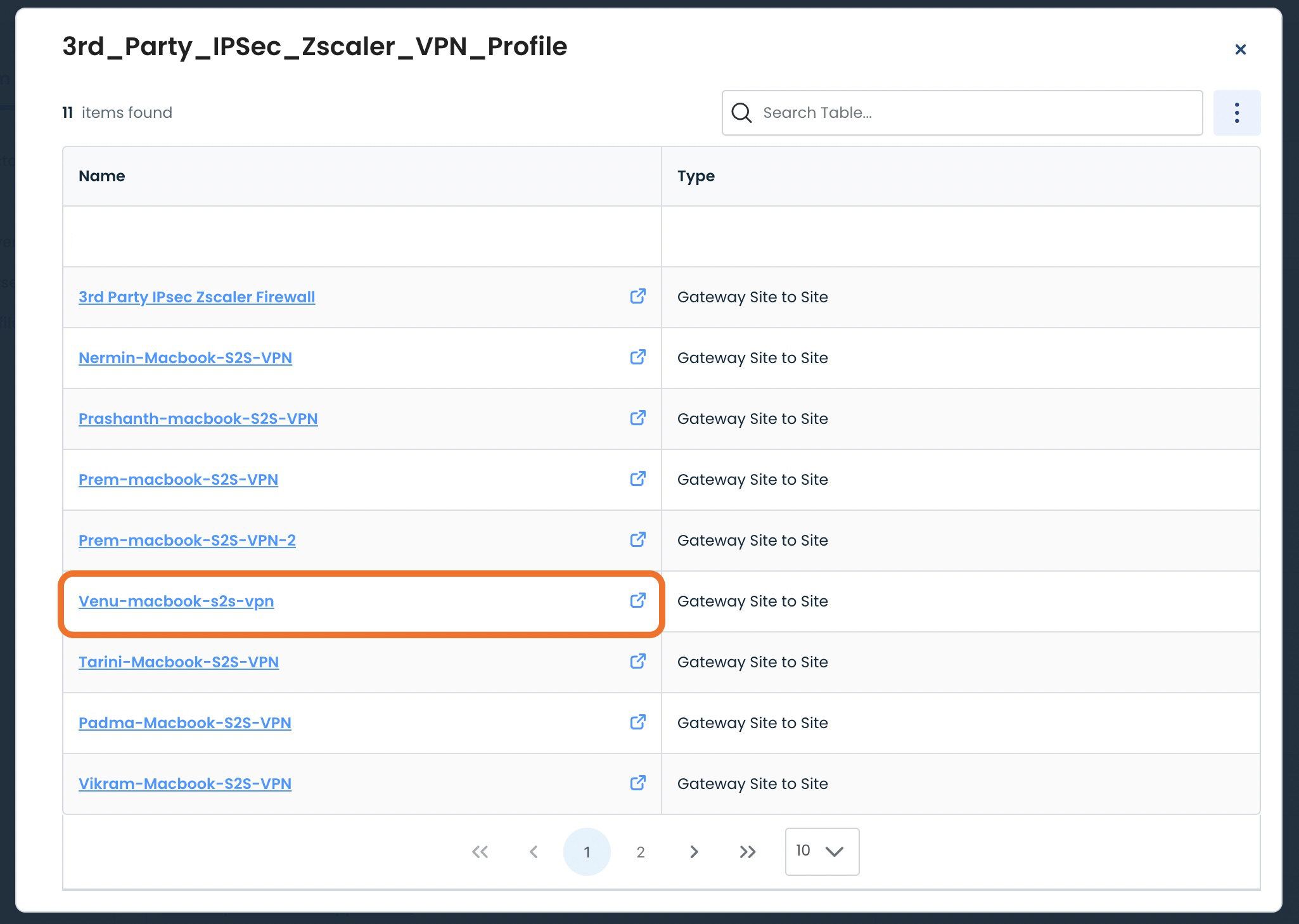Expand the rows-per-page dropdown showing 10

pyautogui.click(x=822, y=851)
